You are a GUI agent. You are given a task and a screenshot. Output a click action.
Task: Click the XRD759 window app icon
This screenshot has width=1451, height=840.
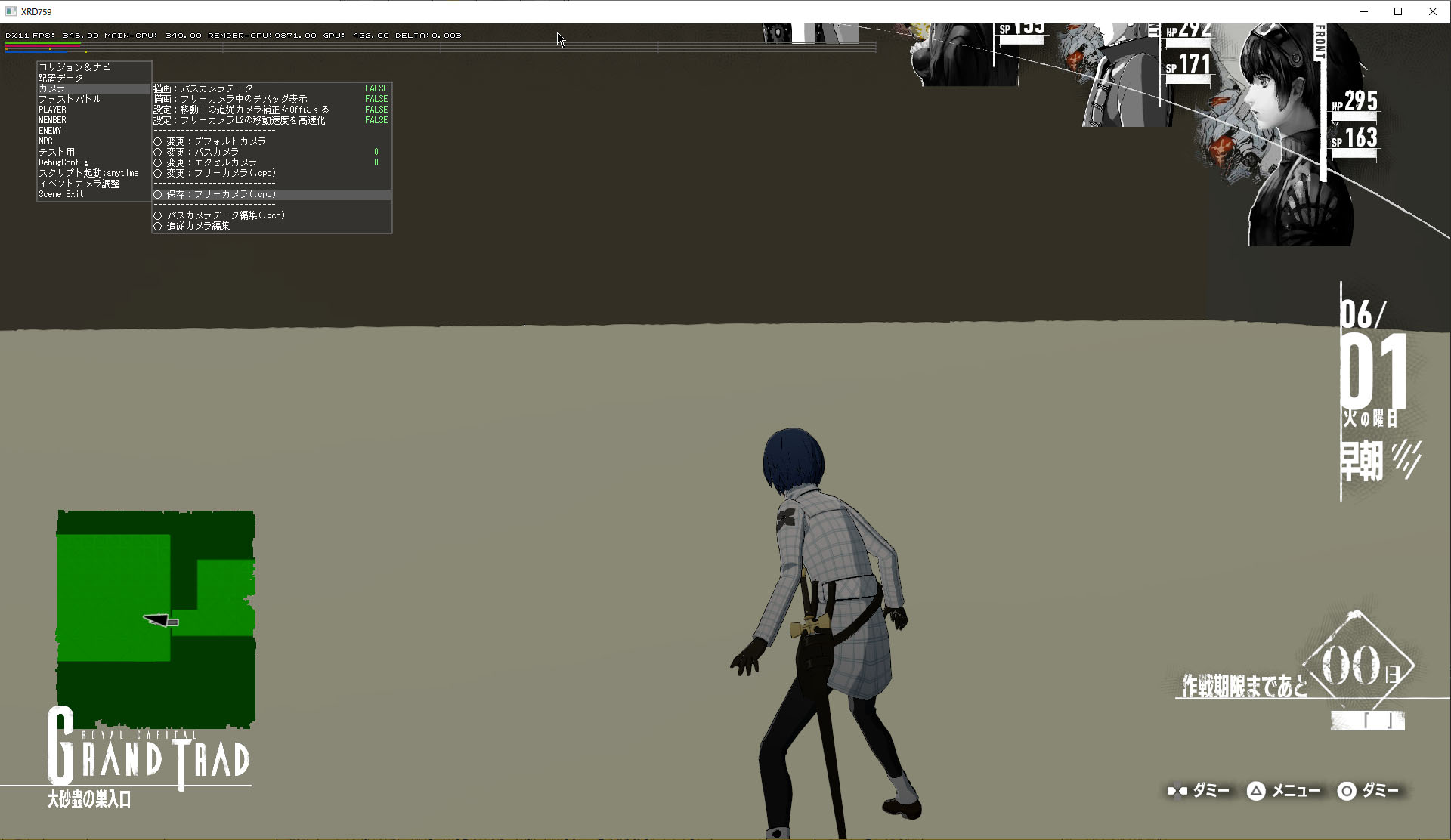(x=11, y=11)
